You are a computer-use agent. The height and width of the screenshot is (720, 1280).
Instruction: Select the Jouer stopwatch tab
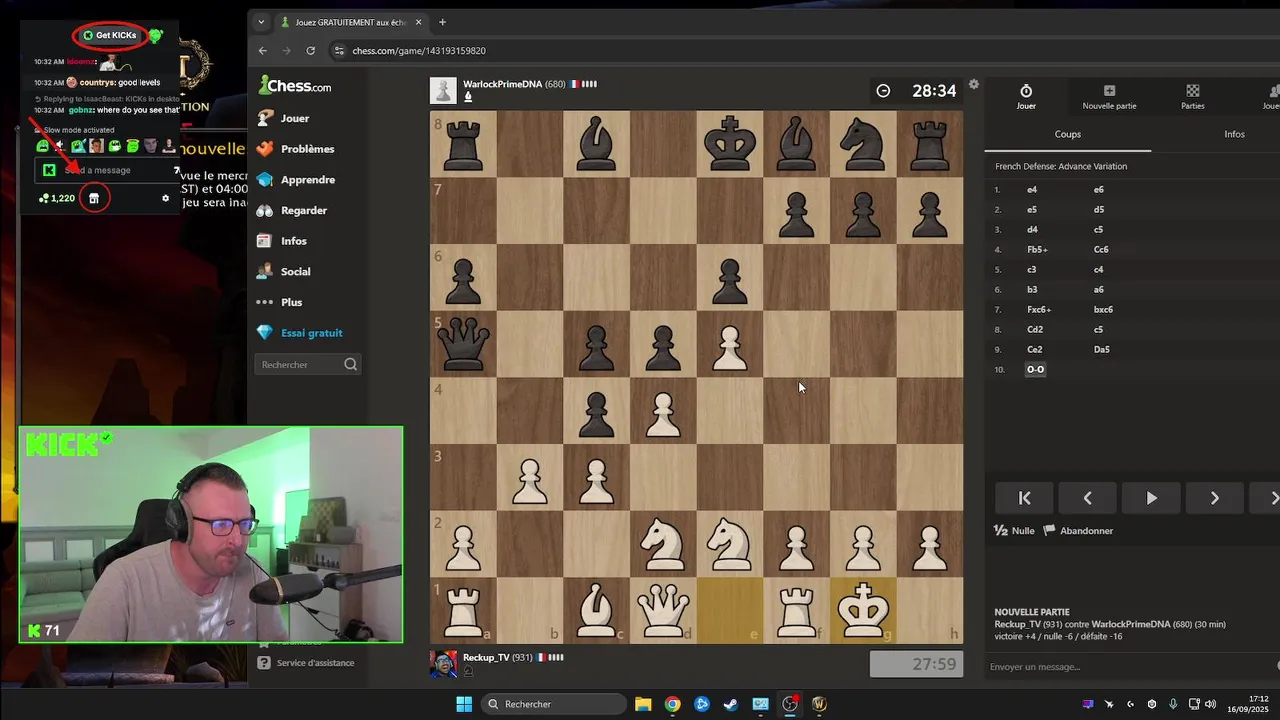tap(1026, 97)
